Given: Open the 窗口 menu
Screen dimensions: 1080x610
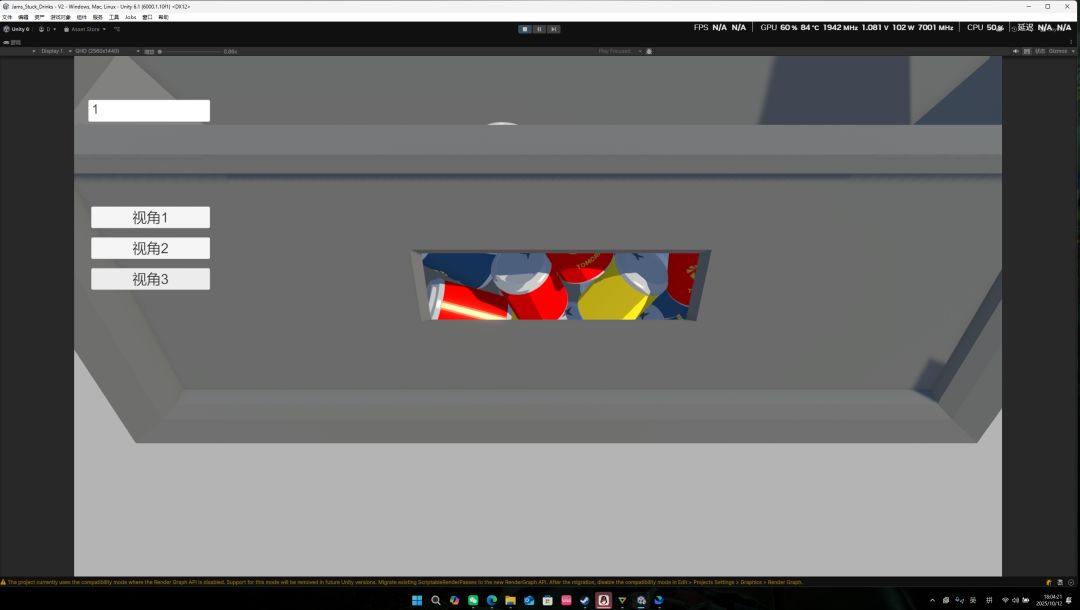Looking at the screenshot, I should click(147, 17).
